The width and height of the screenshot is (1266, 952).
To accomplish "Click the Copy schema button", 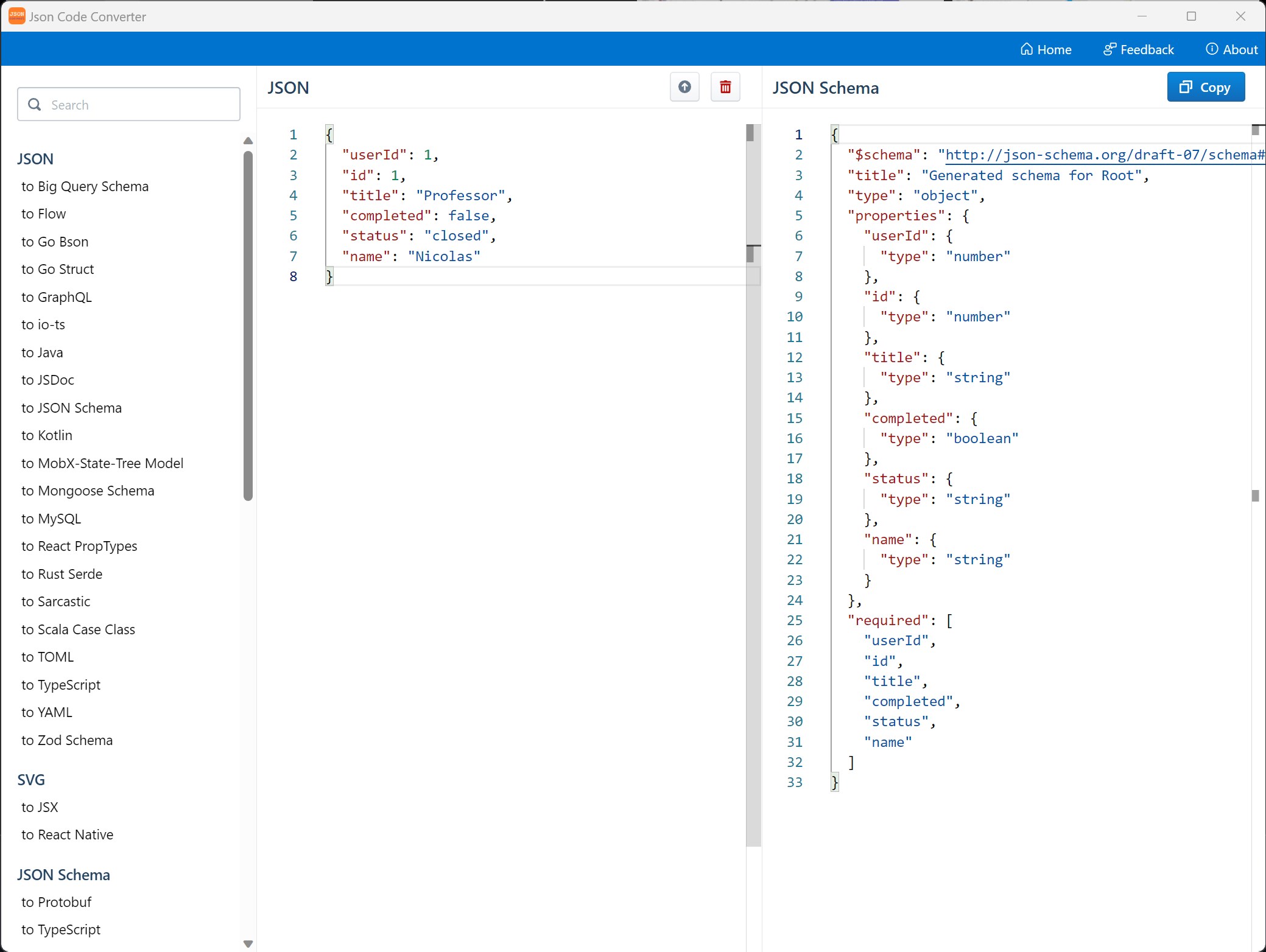I will [1205, 87].
